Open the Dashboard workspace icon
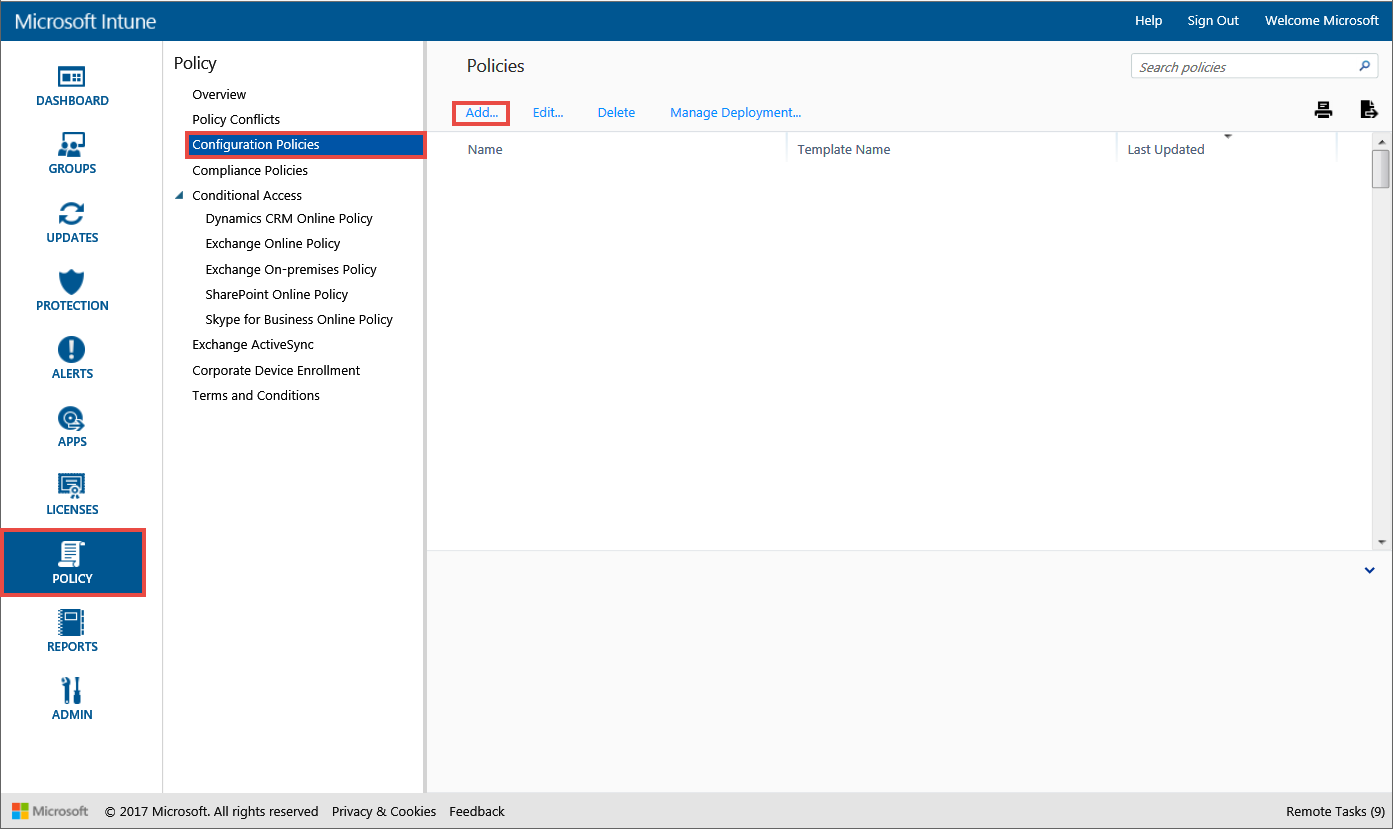 pyautogui.click(x=72, y=77)
